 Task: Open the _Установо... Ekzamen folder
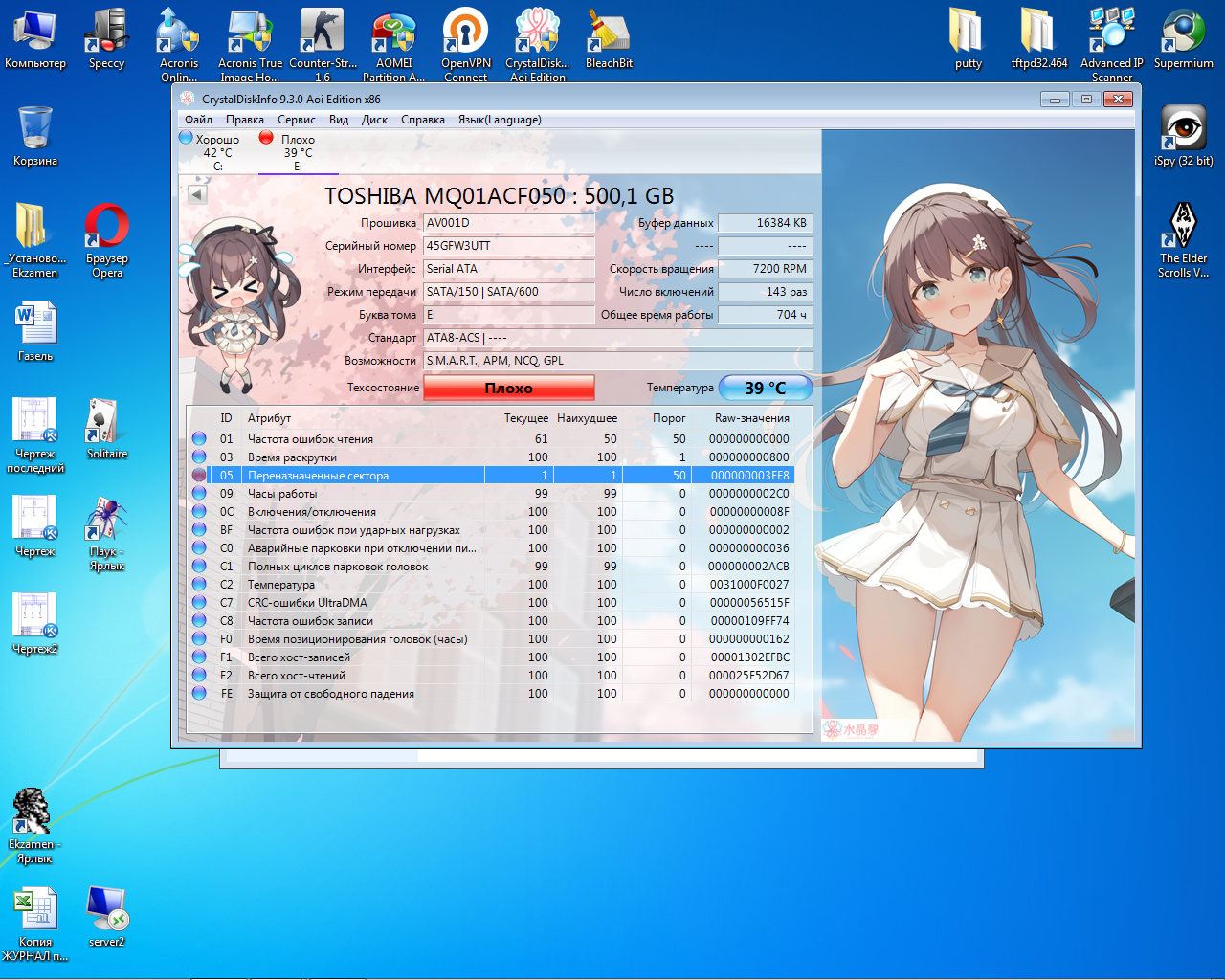35,239
